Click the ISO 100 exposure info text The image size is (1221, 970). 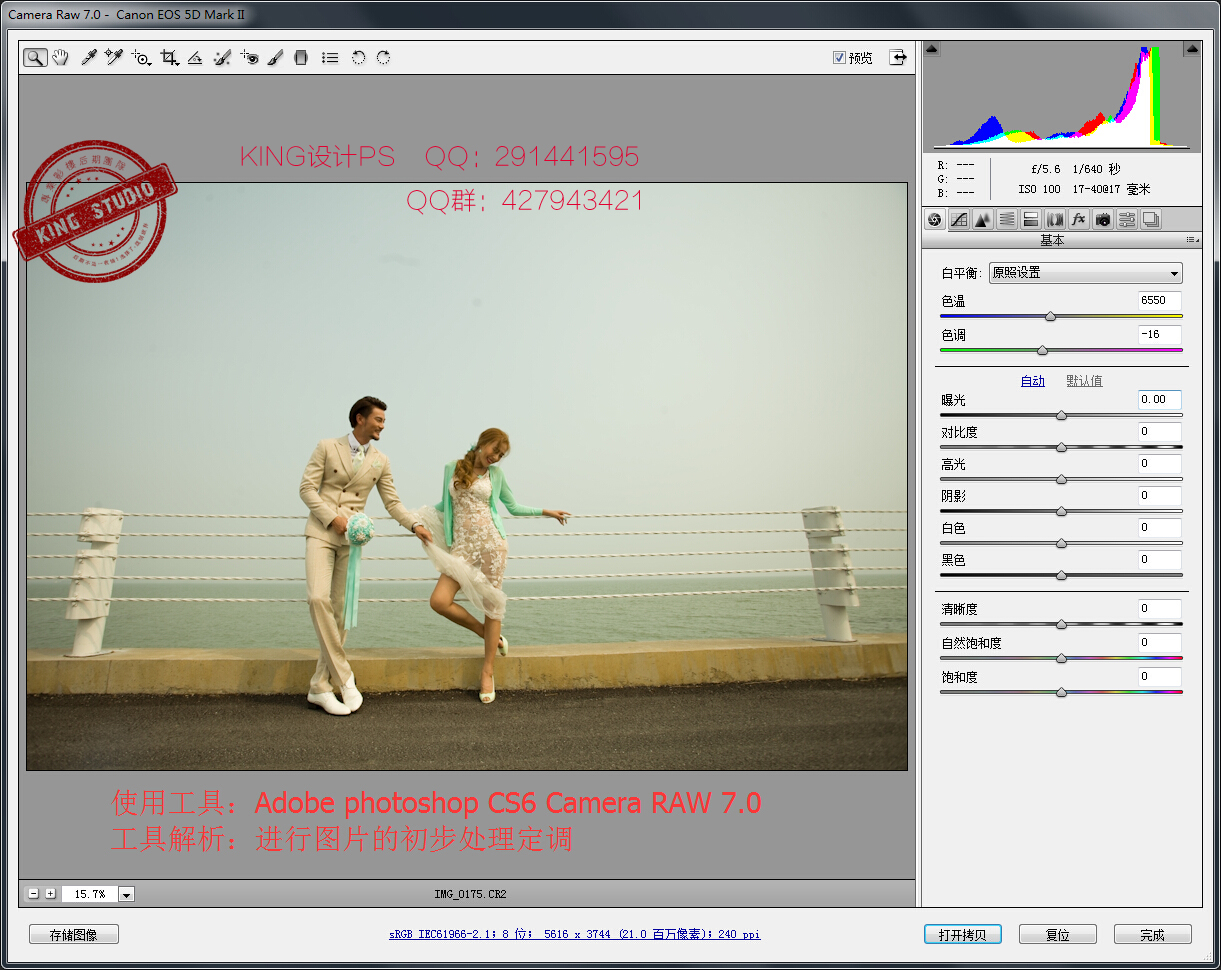1040,189
